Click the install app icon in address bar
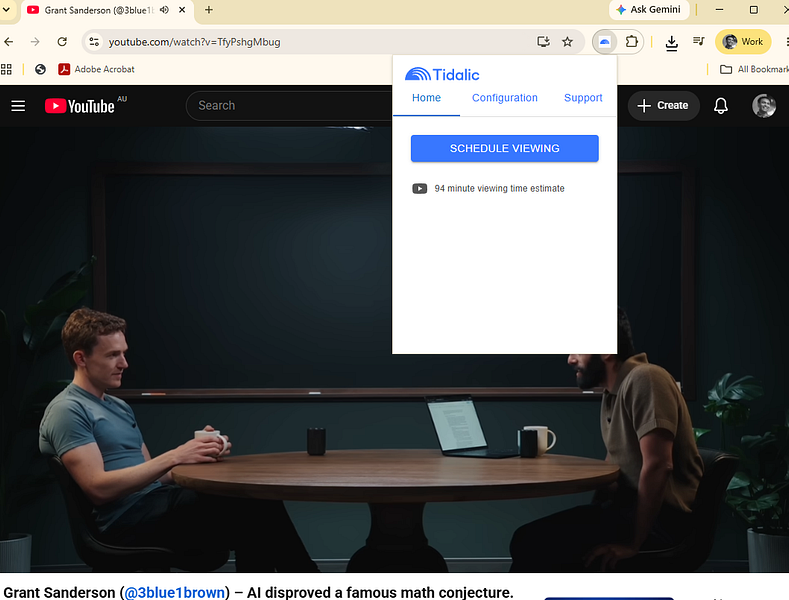This screenshot has width=789, height=600. click(543, 42)
